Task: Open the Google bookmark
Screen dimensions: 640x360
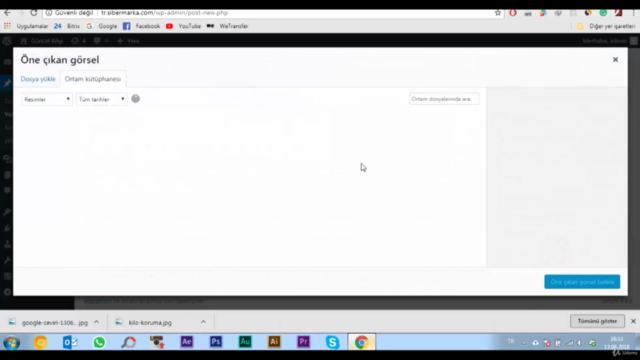Action: tap(102, 26)
